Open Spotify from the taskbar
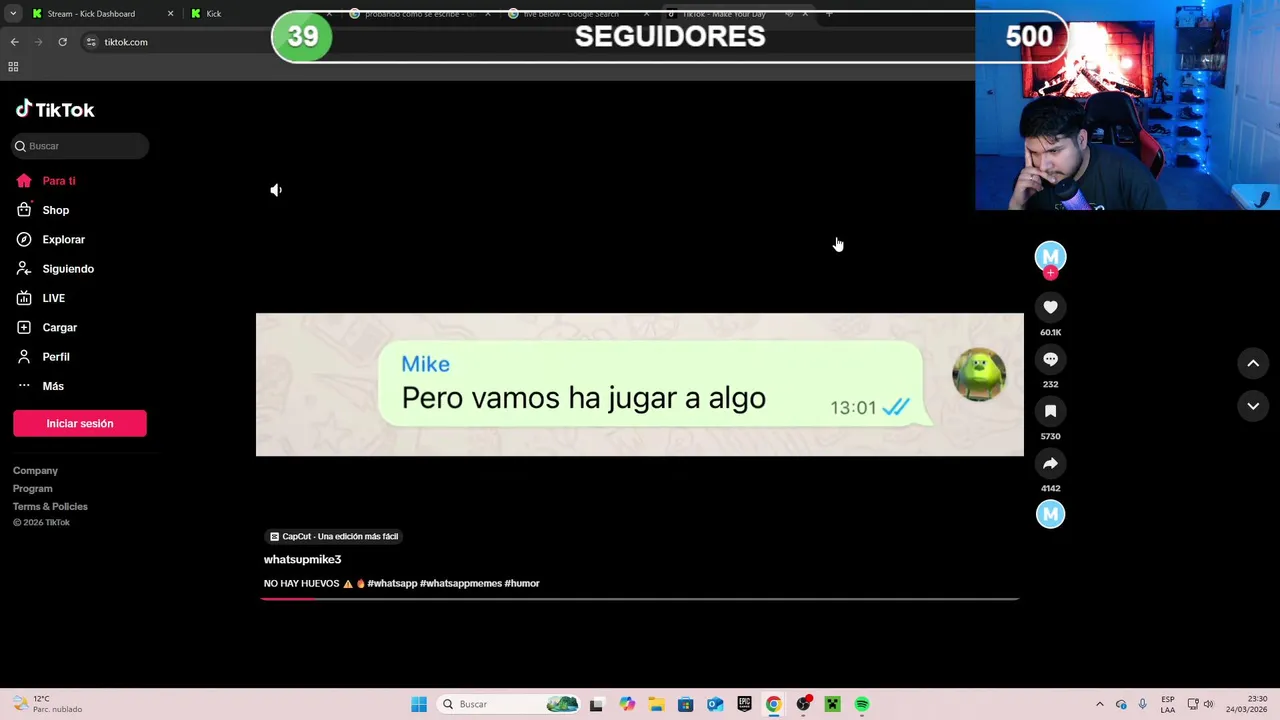Screen dimensions: 1280x720 click(862, 704)
